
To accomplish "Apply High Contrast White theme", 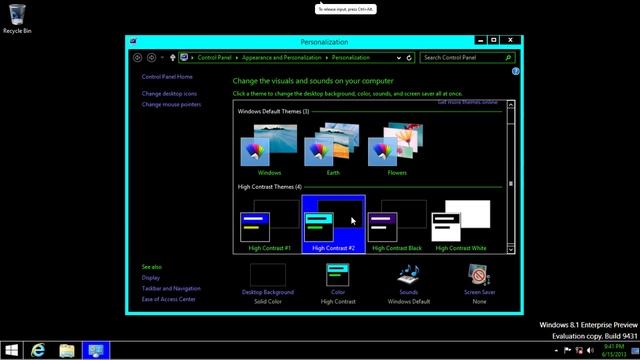I will point(461,224).
